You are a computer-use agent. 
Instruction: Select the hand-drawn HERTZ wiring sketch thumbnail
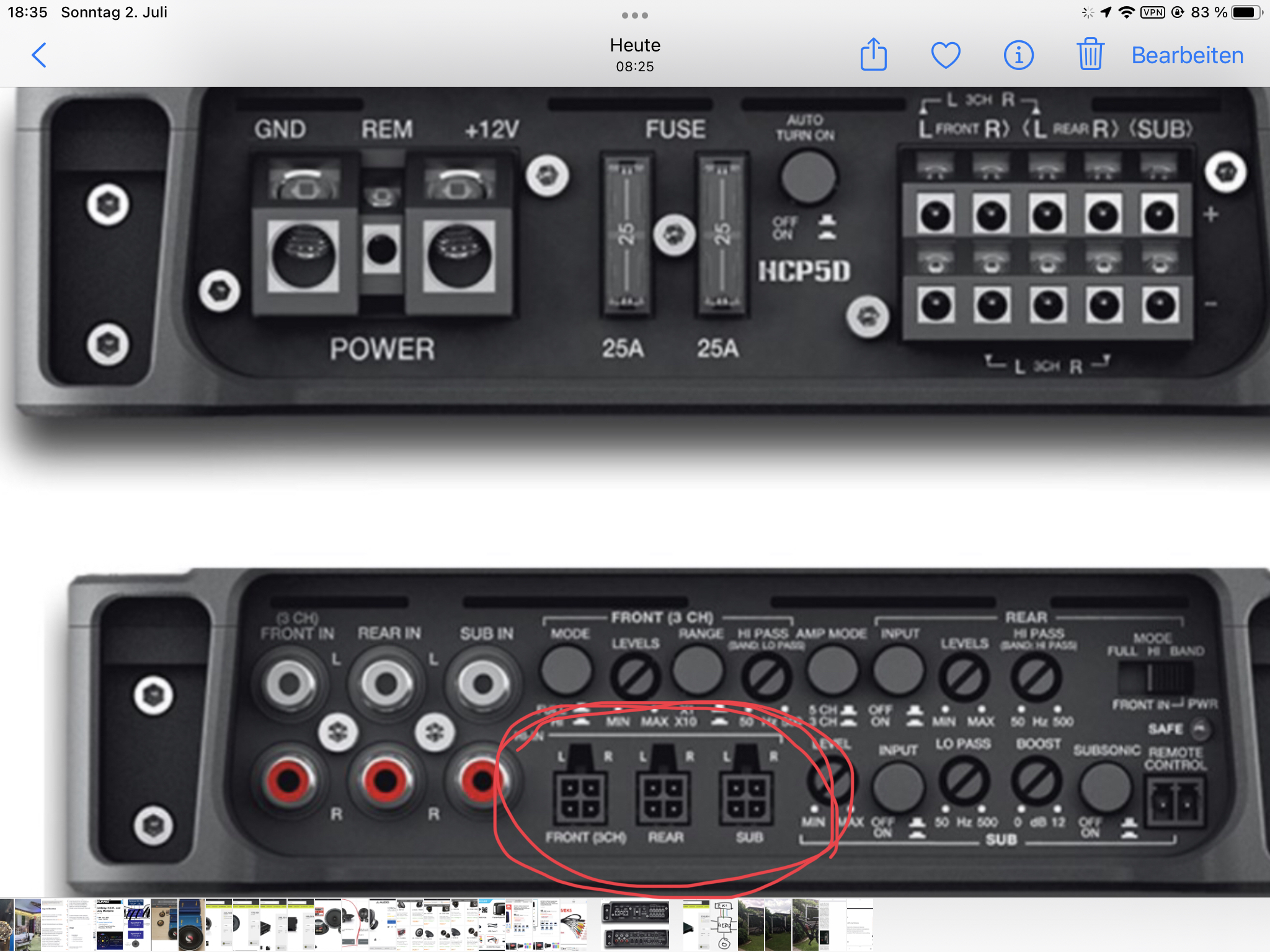tap(724, 925)
